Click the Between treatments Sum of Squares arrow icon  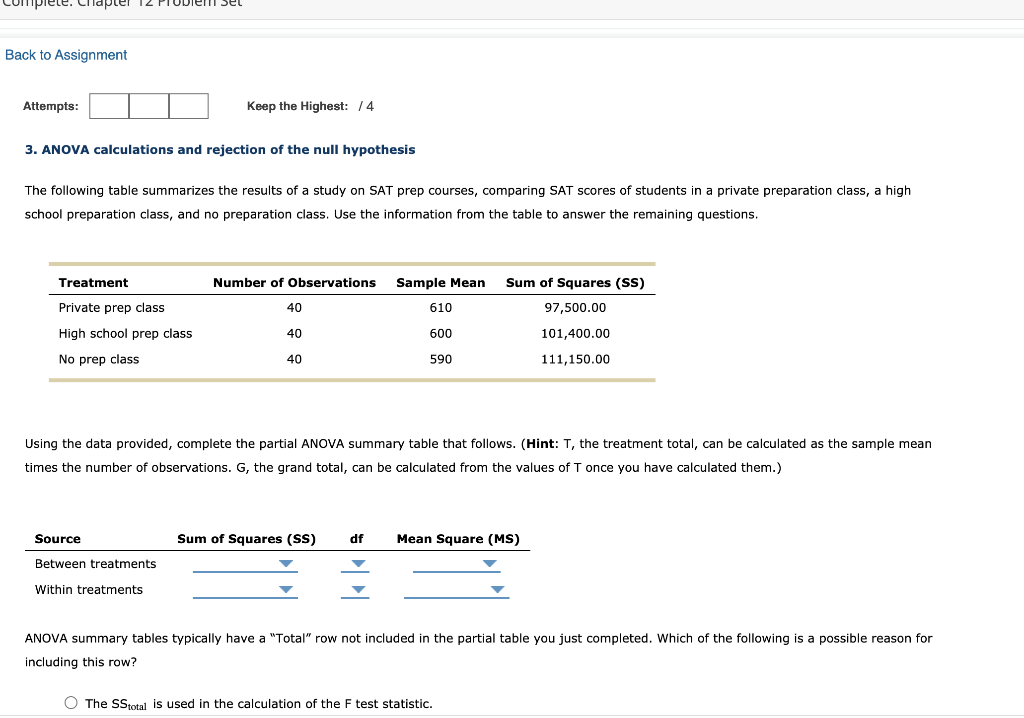[286, 564]
